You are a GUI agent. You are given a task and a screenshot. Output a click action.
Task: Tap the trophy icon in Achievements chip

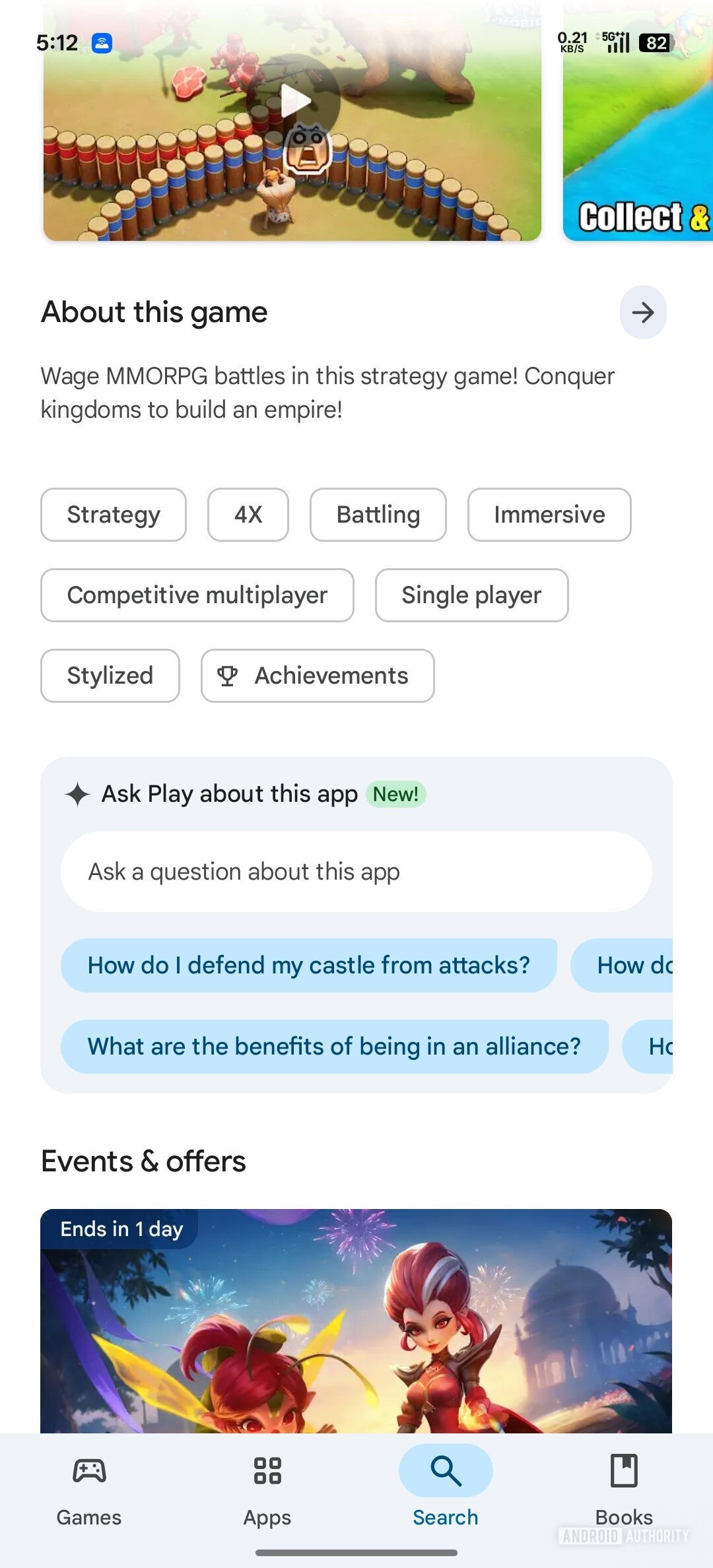228,676
